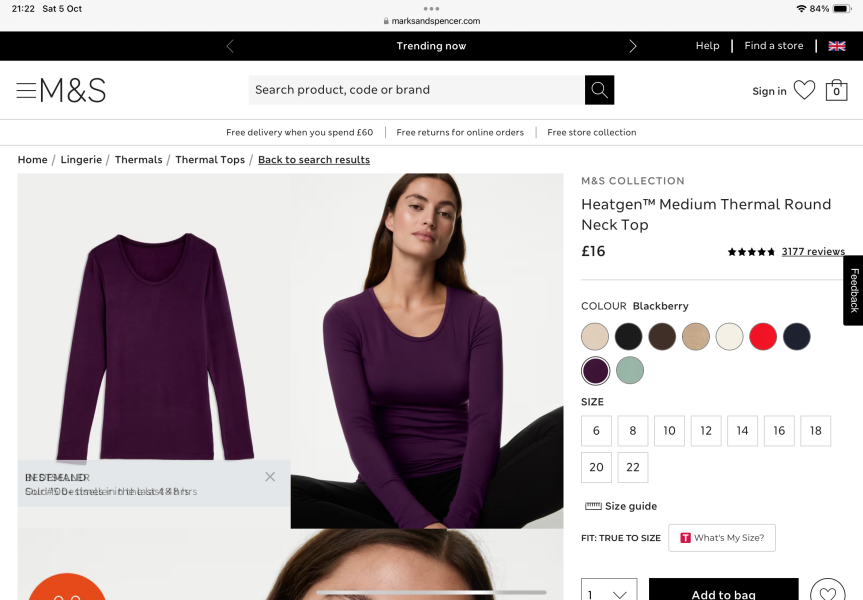Open the wishlist heart icon in header

[804, 90]
